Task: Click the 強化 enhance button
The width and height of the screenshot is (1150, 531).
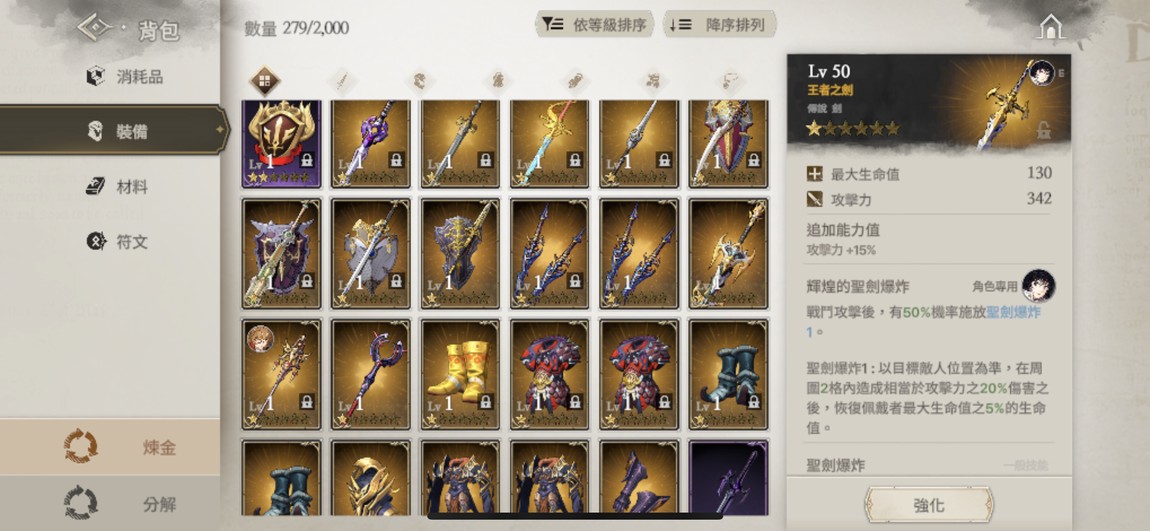Action: (x=929, y=505)
